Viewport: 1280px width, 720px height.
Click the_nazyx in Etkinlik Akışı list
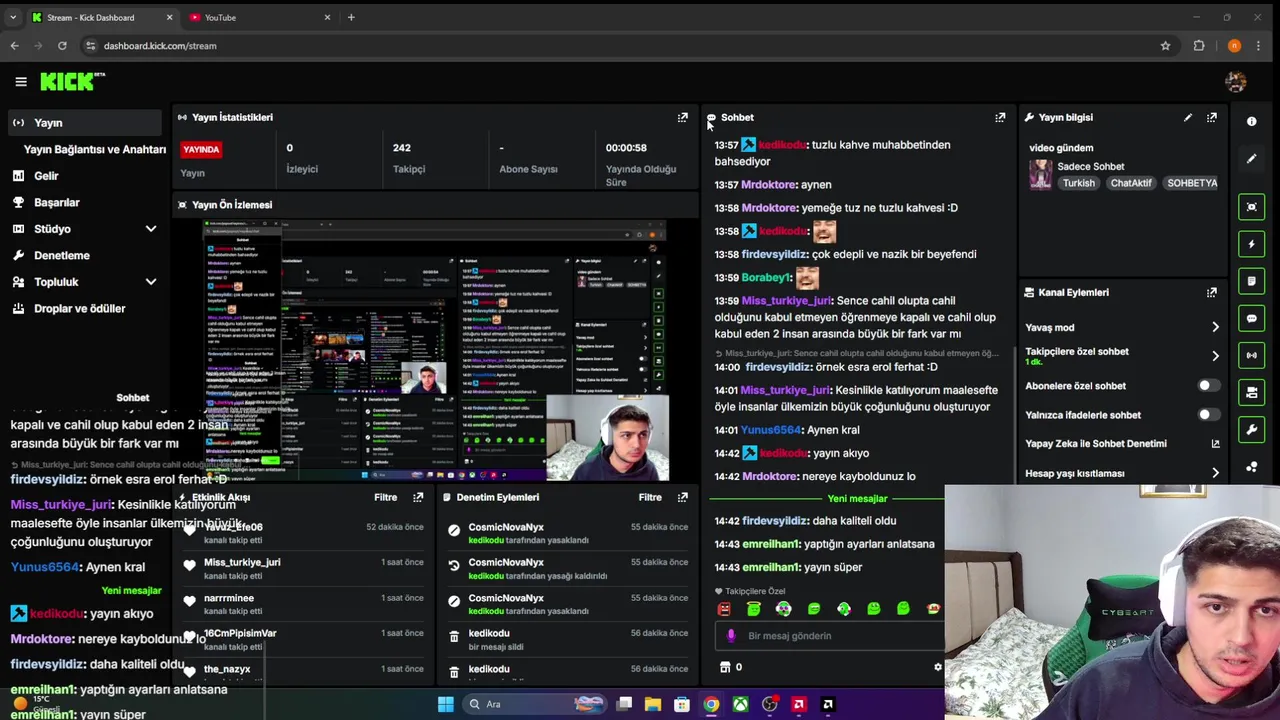(227, 669)
